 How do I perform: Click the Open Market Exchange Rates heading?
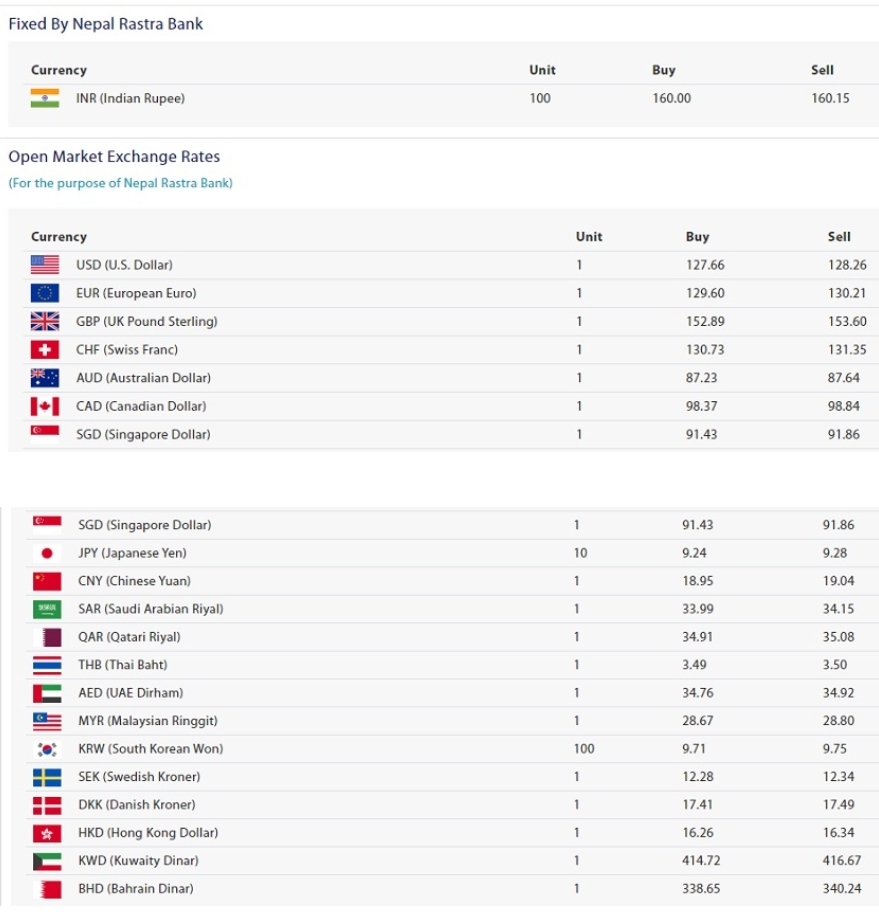[114, 156]
